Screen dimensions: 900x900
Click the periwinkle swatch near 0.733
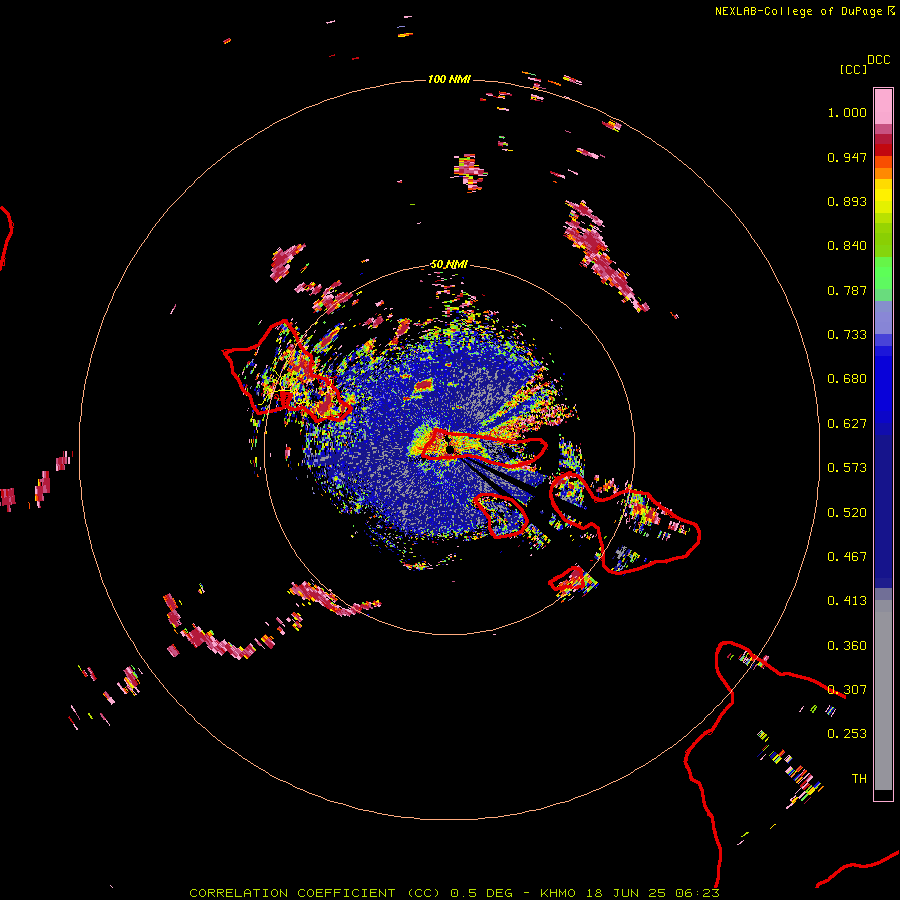[x=883, y=317]
